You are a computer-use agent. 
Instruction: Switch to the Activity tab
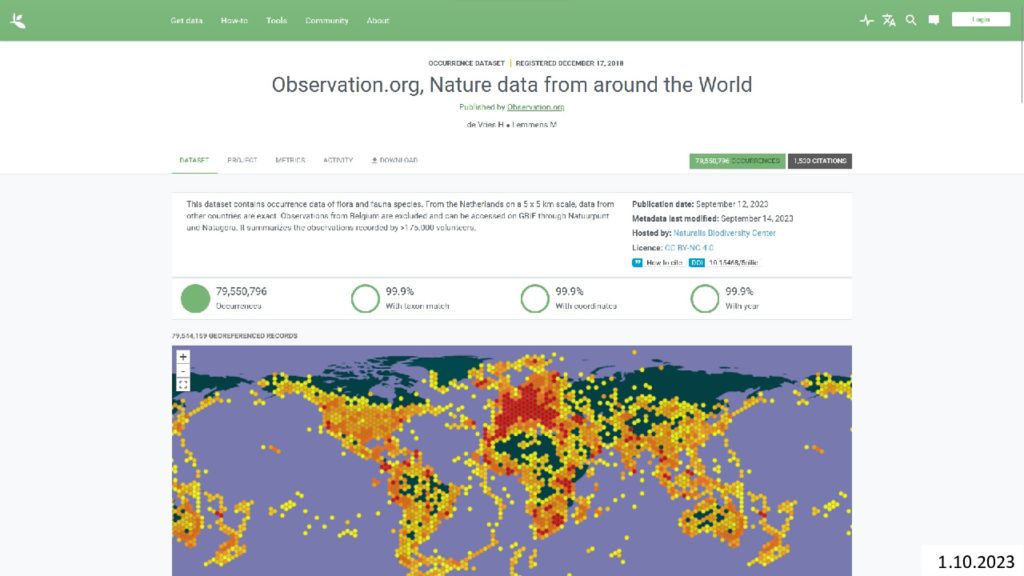[338, 161]
